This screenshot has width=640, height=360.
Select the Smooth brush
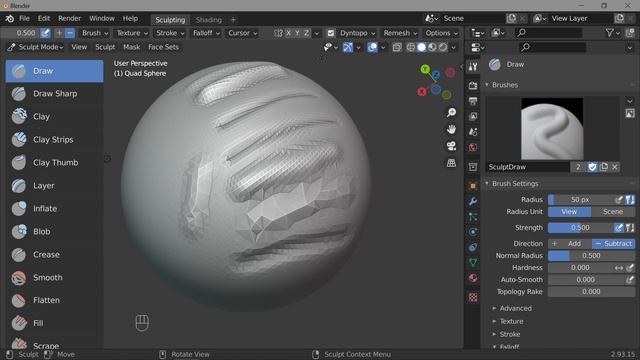click(x=54, y=278)
